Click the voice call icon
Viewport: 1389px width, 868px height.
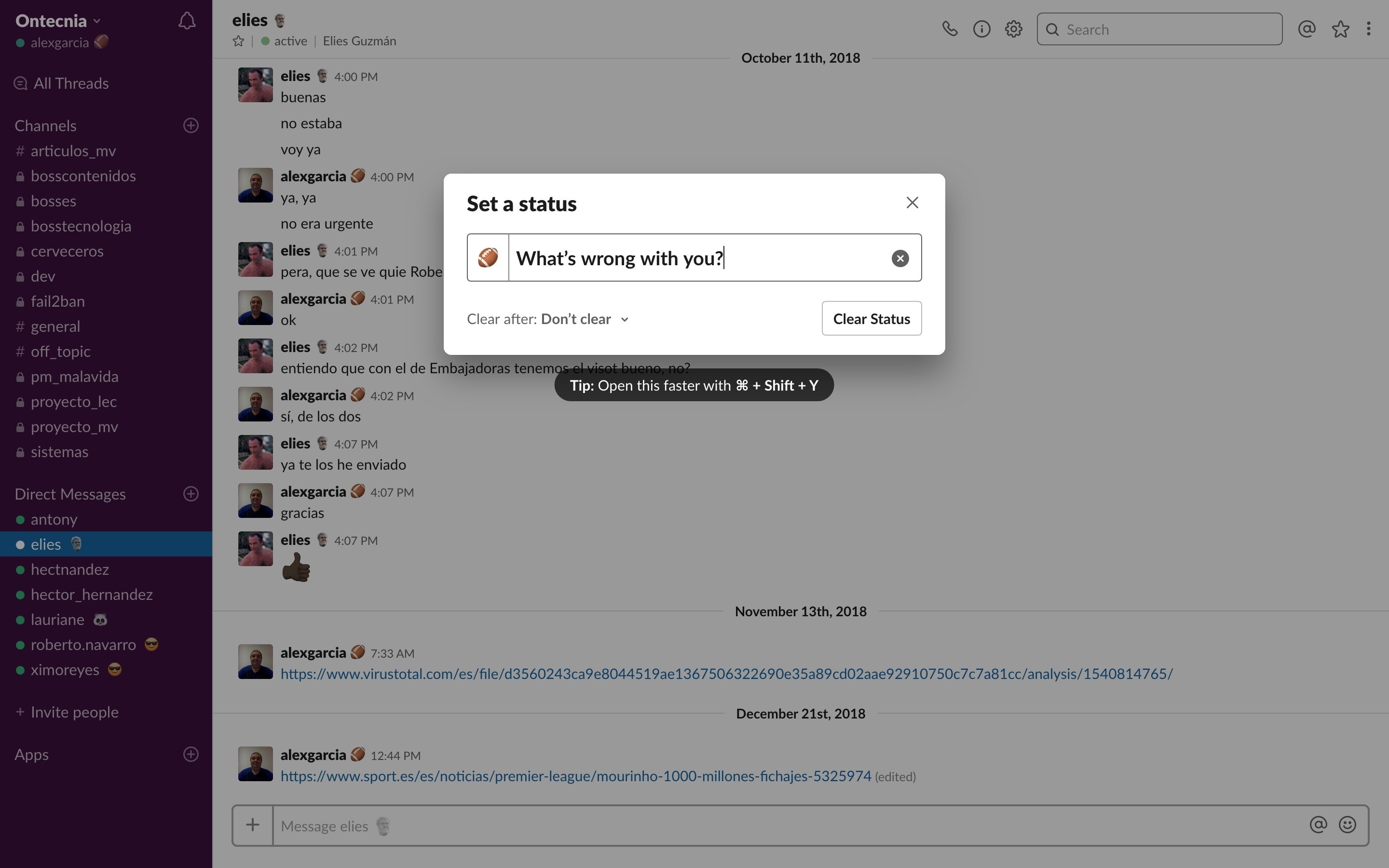(949, 28)
